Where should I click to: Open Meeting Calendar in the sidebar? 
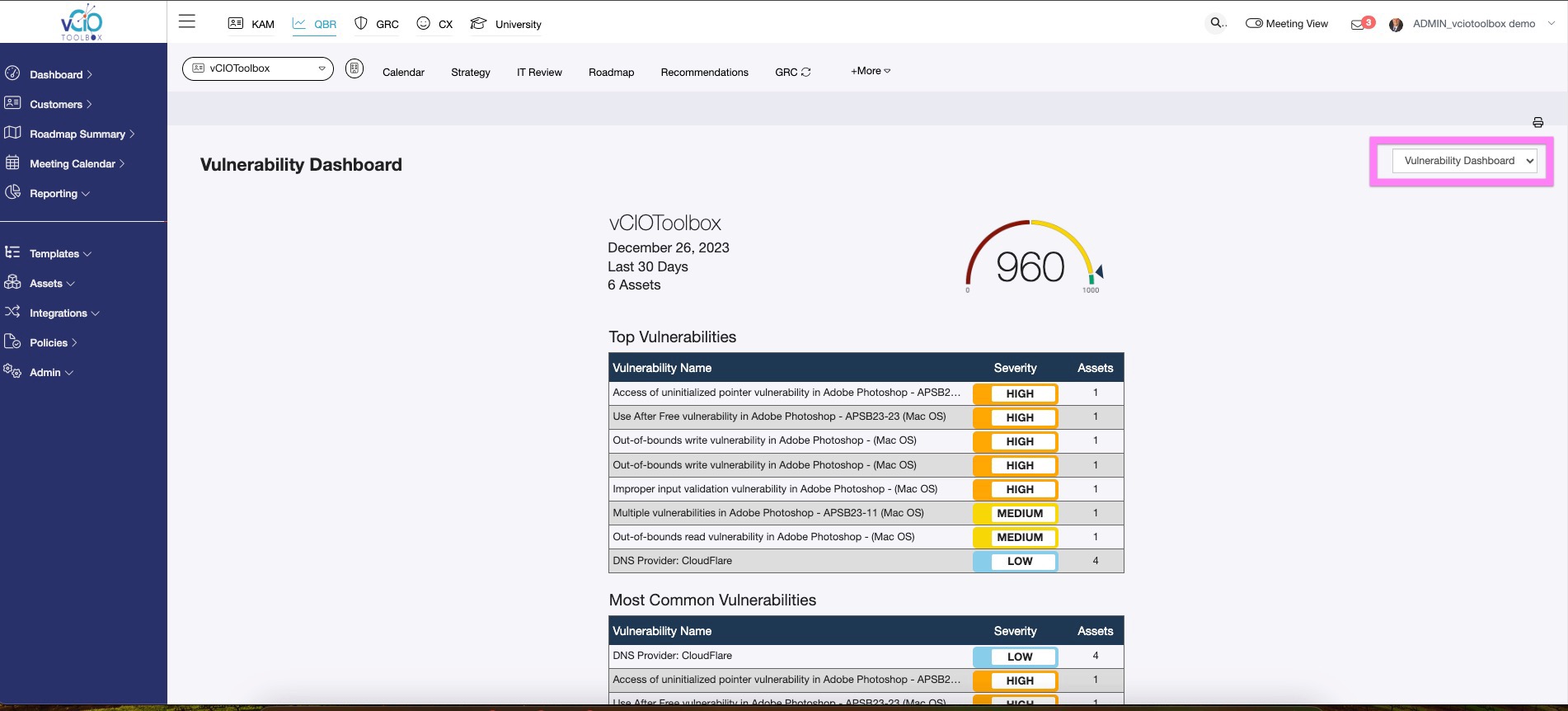tap(77, 163)
